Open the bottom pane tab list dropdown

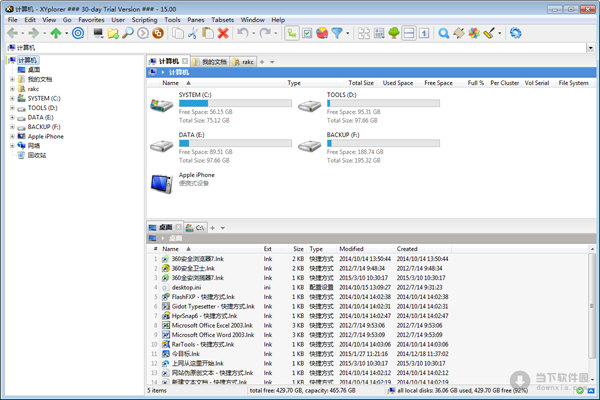click(223, 228)
